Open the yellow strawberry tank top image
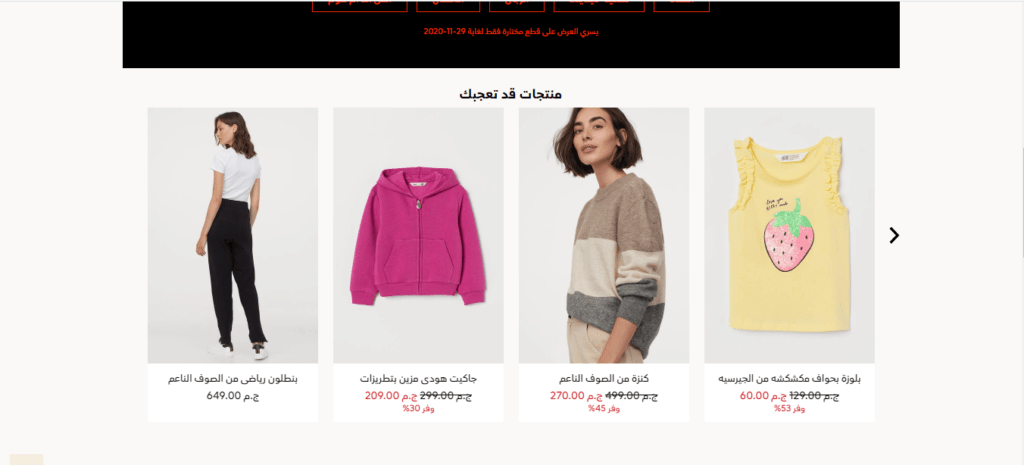The width and height of the screenshot is (1024, 465). coord(789,235)
